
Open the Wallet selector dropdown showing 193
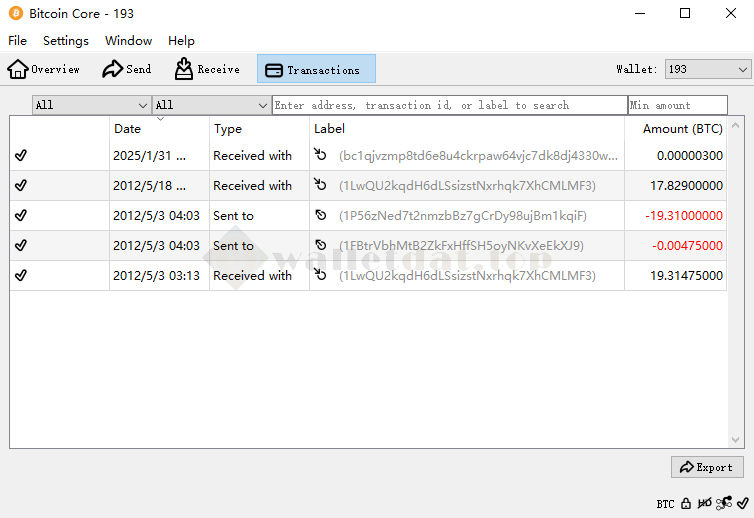click(x=707, y=69)
